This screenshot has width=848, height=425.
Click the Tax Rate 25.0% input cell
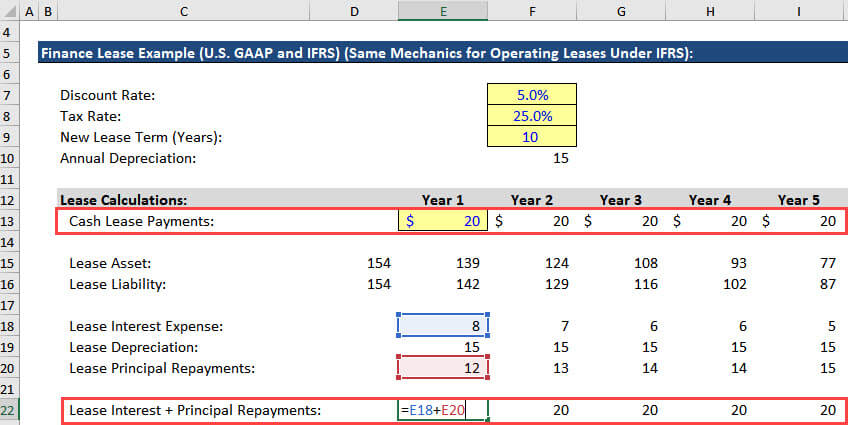coord(532,116)
